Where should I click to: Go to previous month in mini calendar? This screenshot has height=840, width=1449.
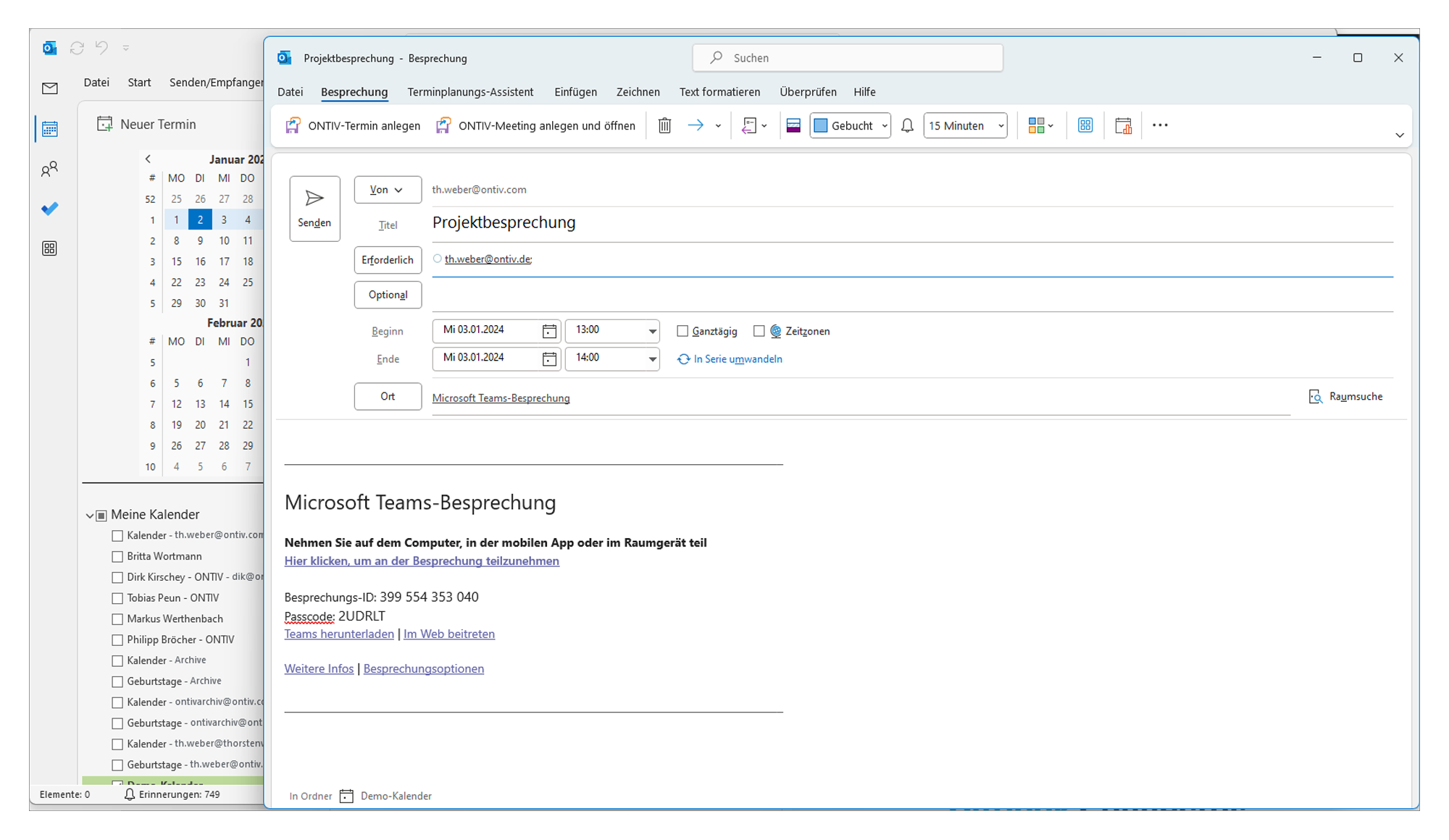(x=148, y=159)
